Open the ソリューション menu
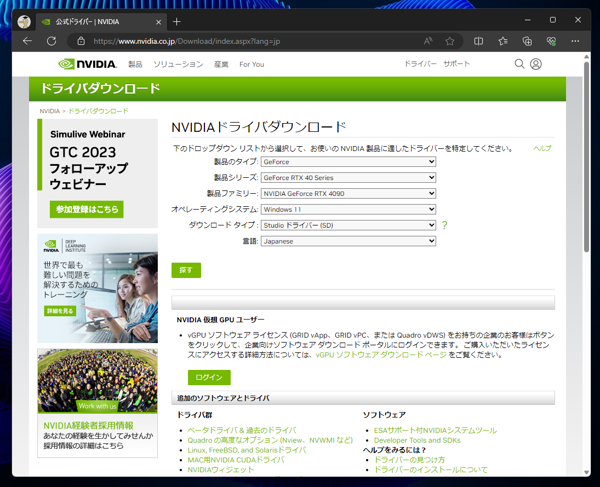This screenshot has height=487, width=600. tap(178, 64)
